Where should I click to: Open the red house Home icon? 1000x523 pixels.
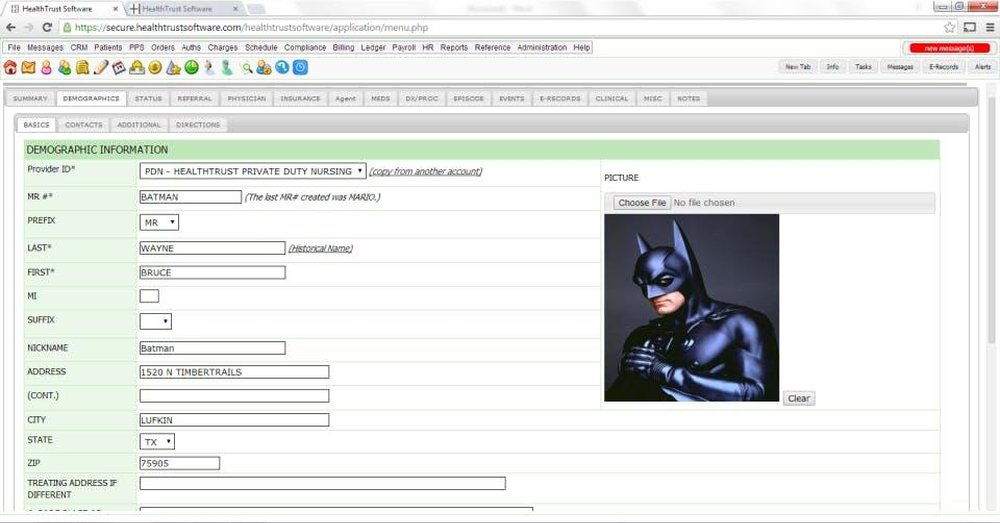[10, 68]
